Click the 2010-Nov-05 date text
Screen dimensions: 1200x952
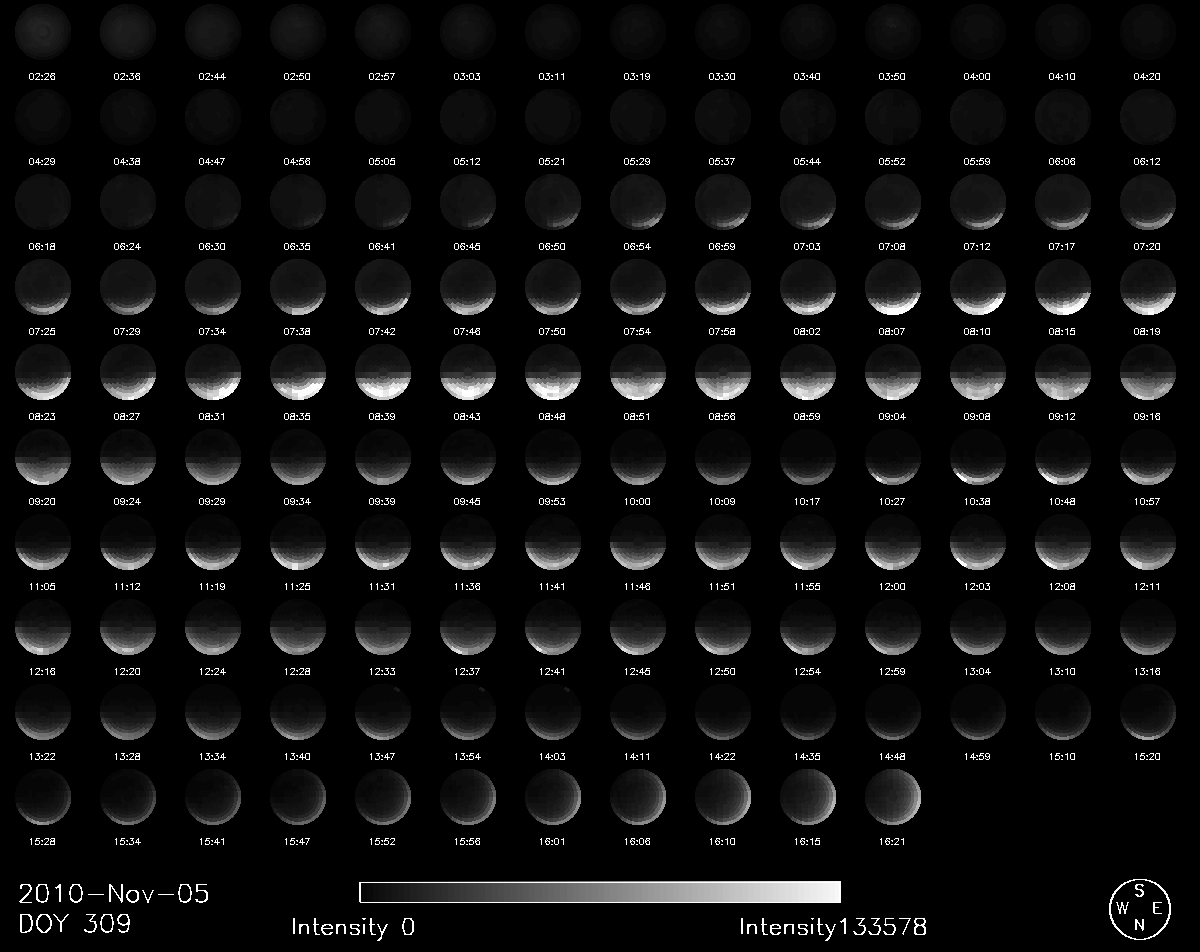[114, 894]
